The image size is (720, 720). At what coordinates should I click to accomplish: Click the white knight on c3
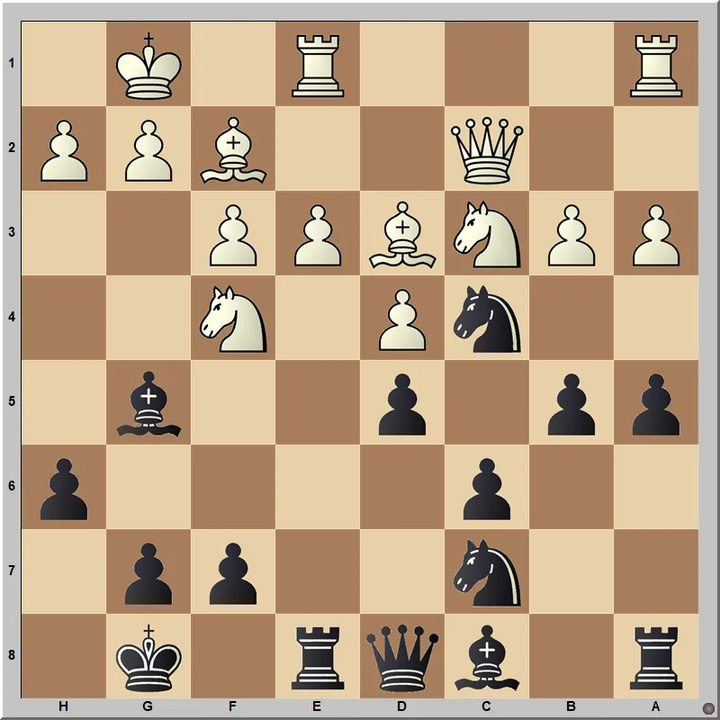488,233
